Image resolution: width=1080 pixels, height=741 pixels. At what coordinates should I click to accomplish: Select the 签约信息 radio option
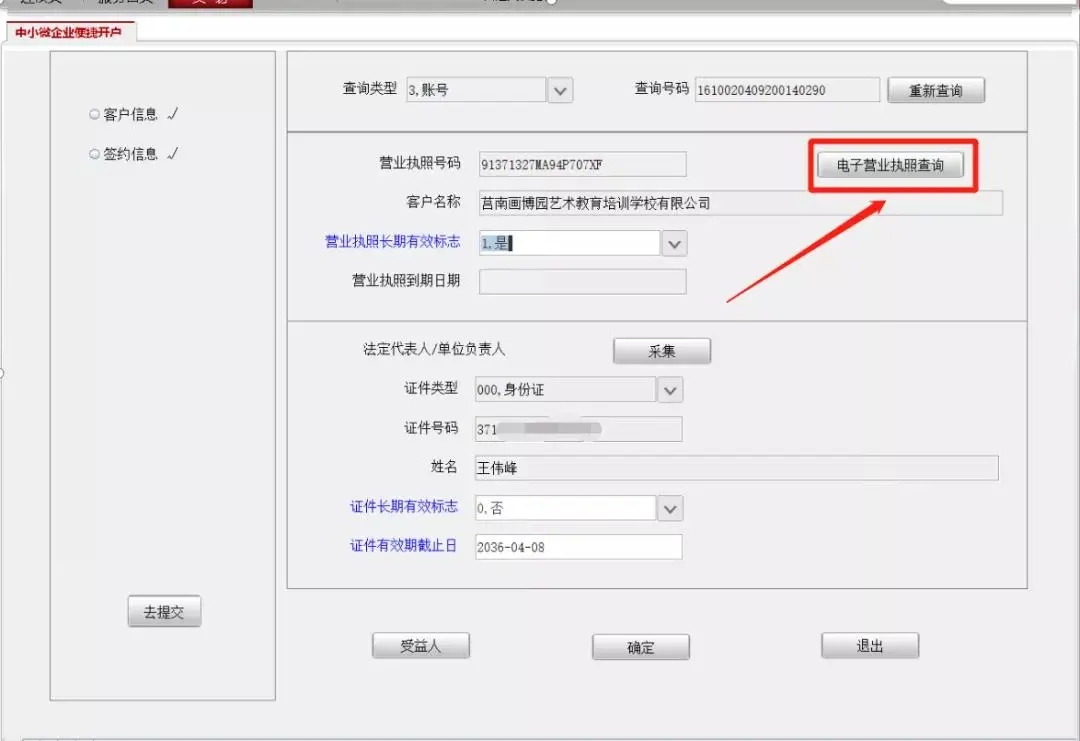click(x=95, y=155)
